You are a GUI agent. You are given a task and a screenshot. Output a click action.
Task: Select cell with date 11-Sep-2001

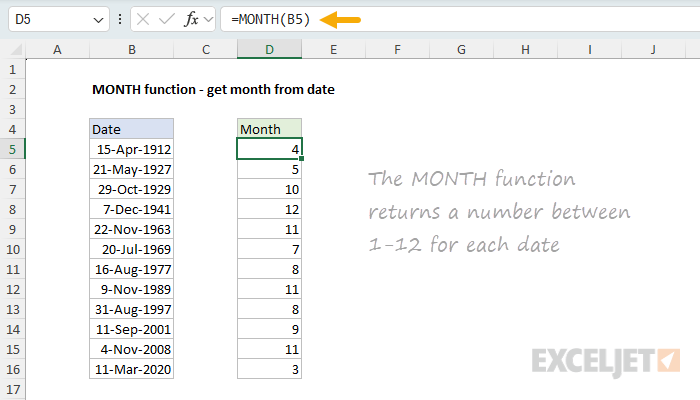click(x=132, y=329)
